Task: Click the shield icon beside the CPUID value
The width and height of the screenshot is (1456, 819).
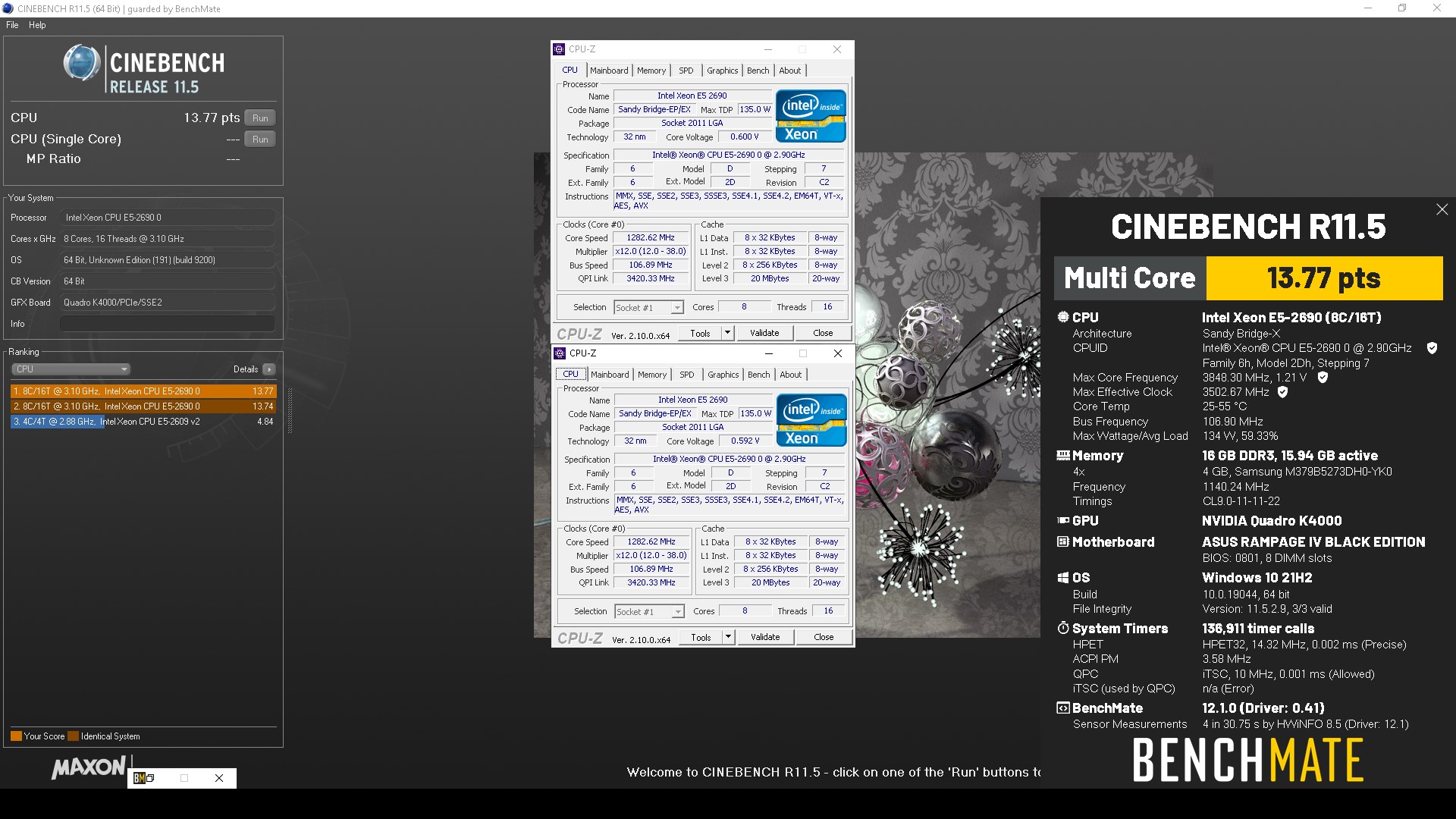Action: (x=1432, y=348)
